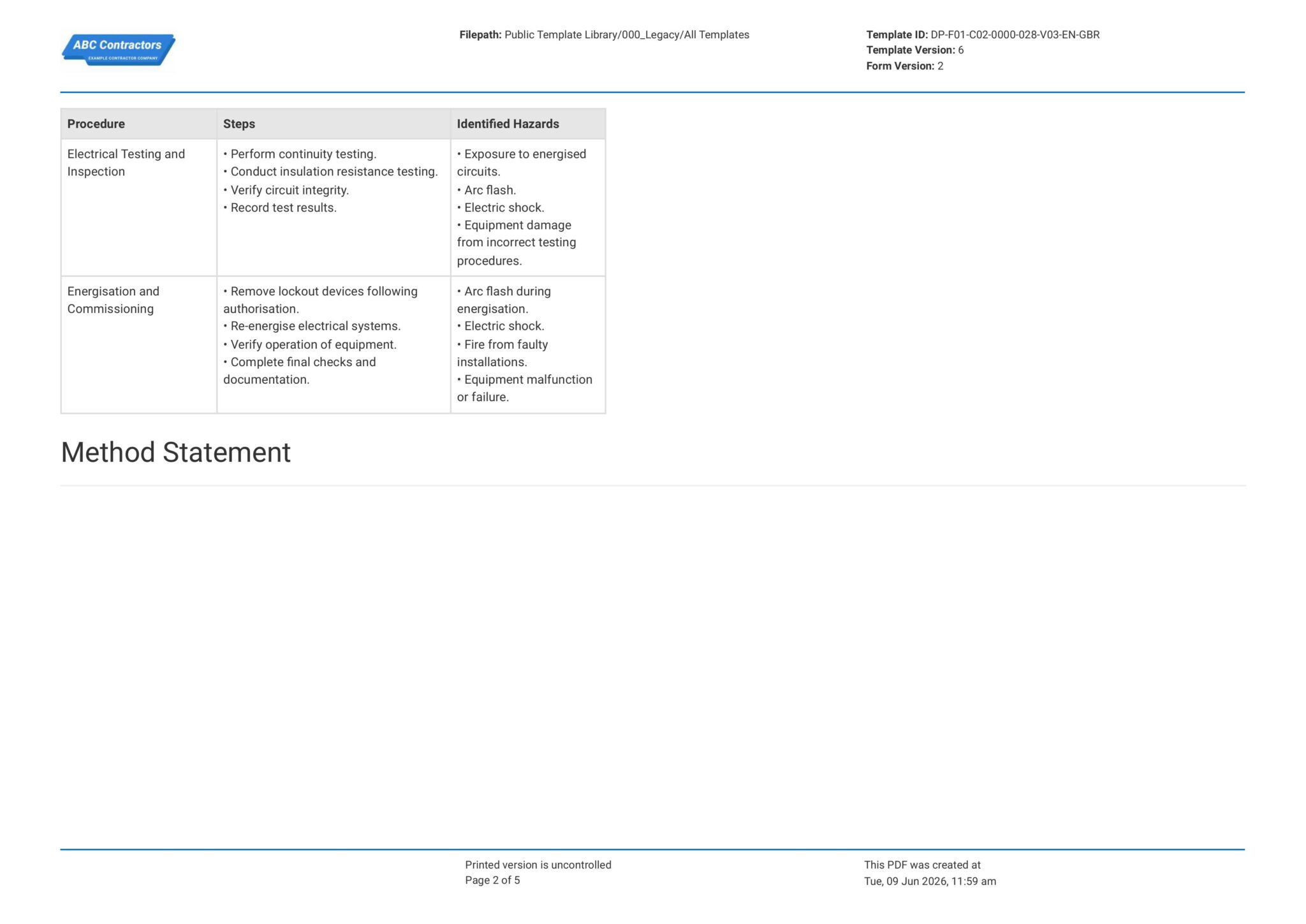Click Exposure to energised circuits hazard

click(x=522, y=163)
